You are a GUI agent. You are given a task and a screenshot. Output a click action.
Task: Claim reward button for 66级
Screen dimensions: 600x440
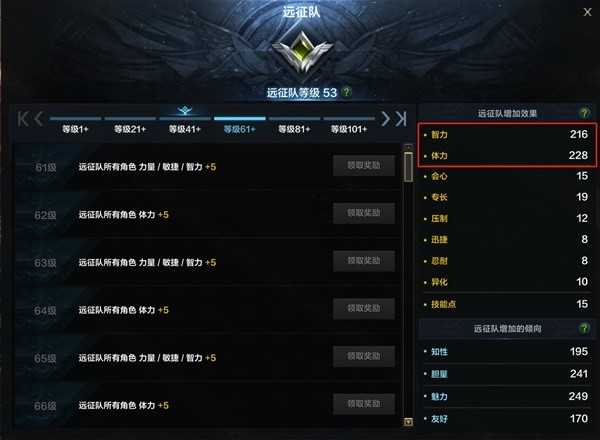tap(364, 404)
